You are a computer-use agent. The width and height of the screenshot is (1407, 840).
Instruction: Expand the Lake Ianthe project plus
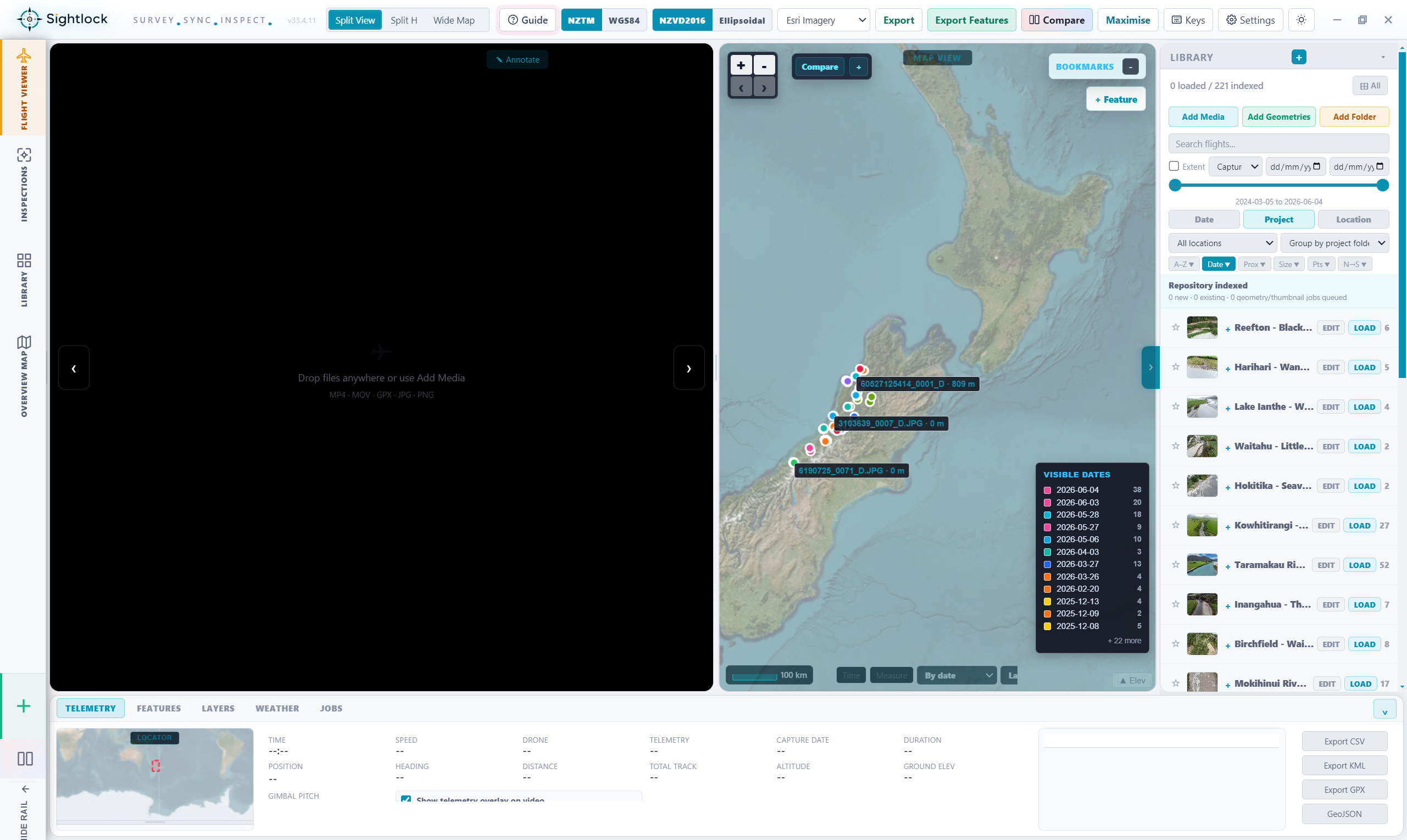[1227, 409]
